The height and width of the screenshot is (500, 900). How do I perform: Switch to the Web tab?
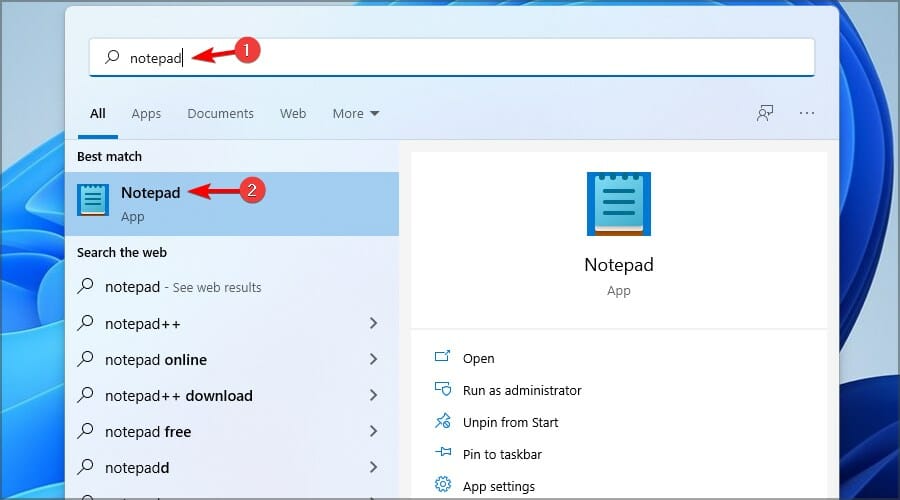click(293, 114)
